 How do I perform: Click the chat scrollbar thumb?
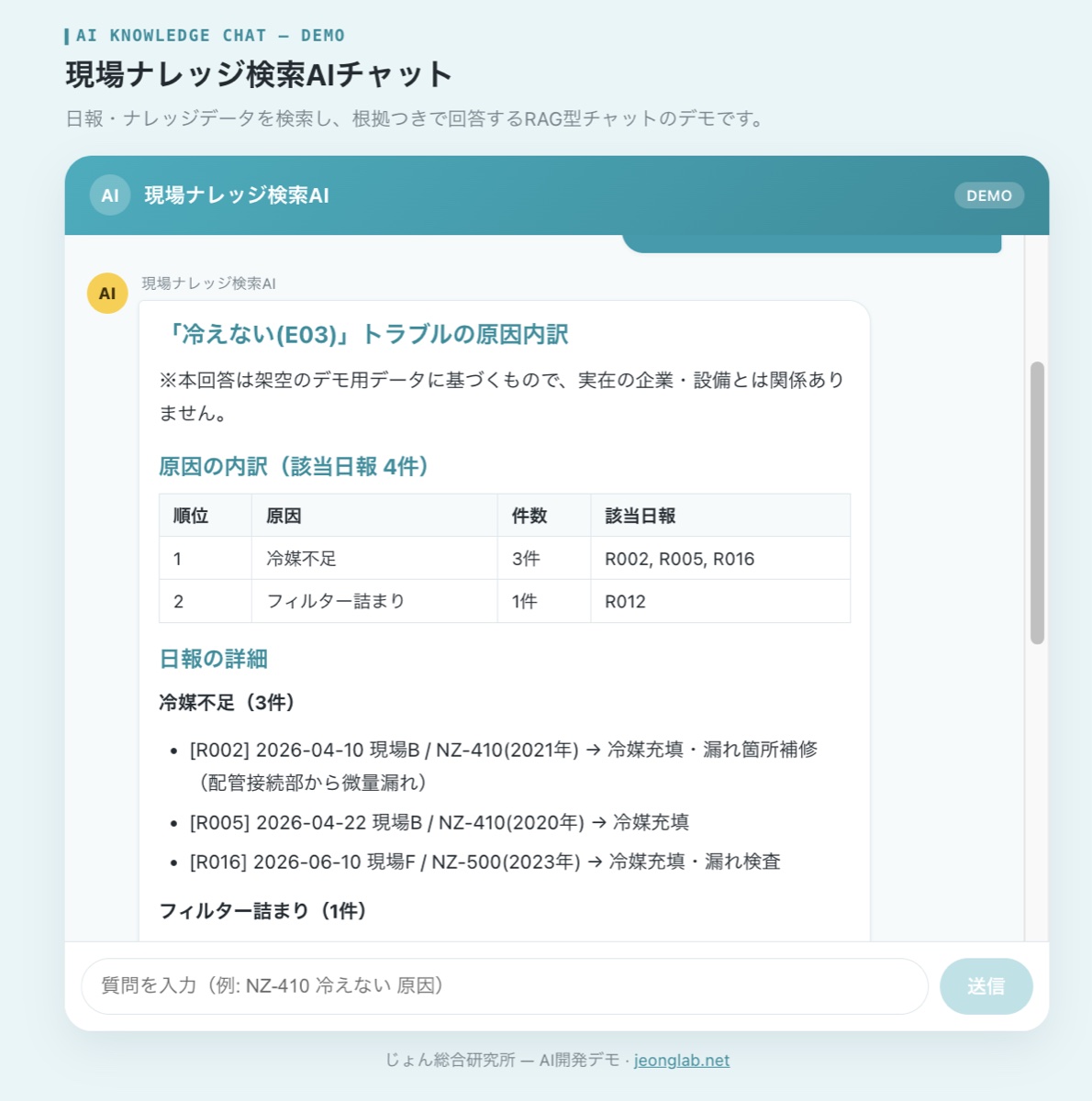[x=1037, y=503]
